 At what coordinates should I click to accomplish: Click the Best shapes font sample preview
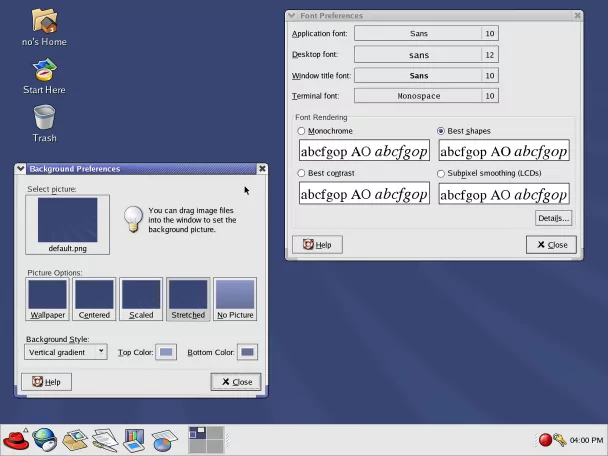[x=504, y=150]
